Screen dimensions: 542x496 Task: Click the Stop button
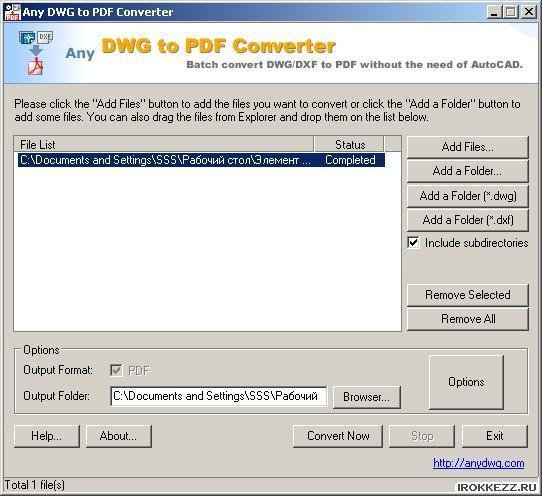point(422,436)
